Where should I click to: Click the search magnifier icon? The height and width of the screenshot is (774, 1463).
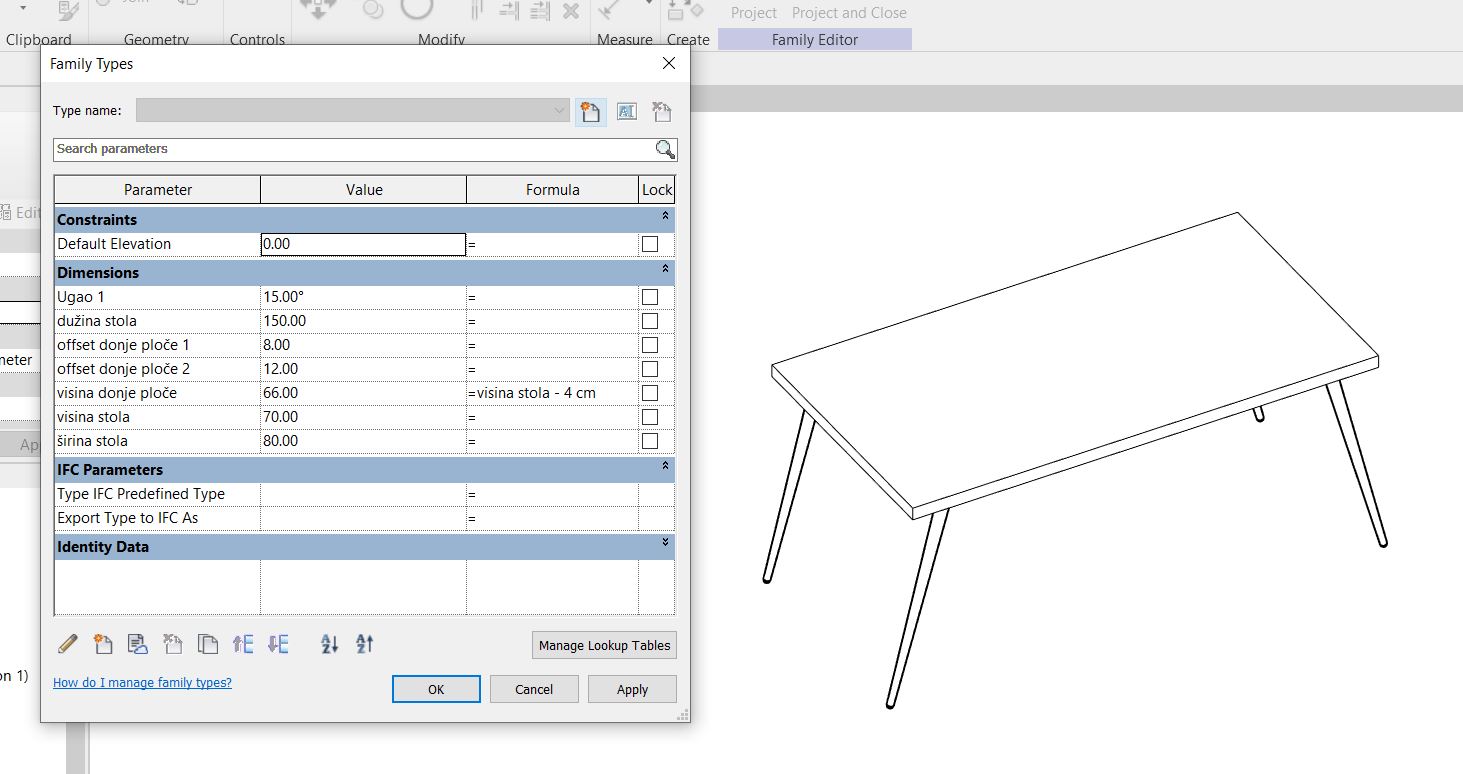pyautogui.click(x=665, y=149)
